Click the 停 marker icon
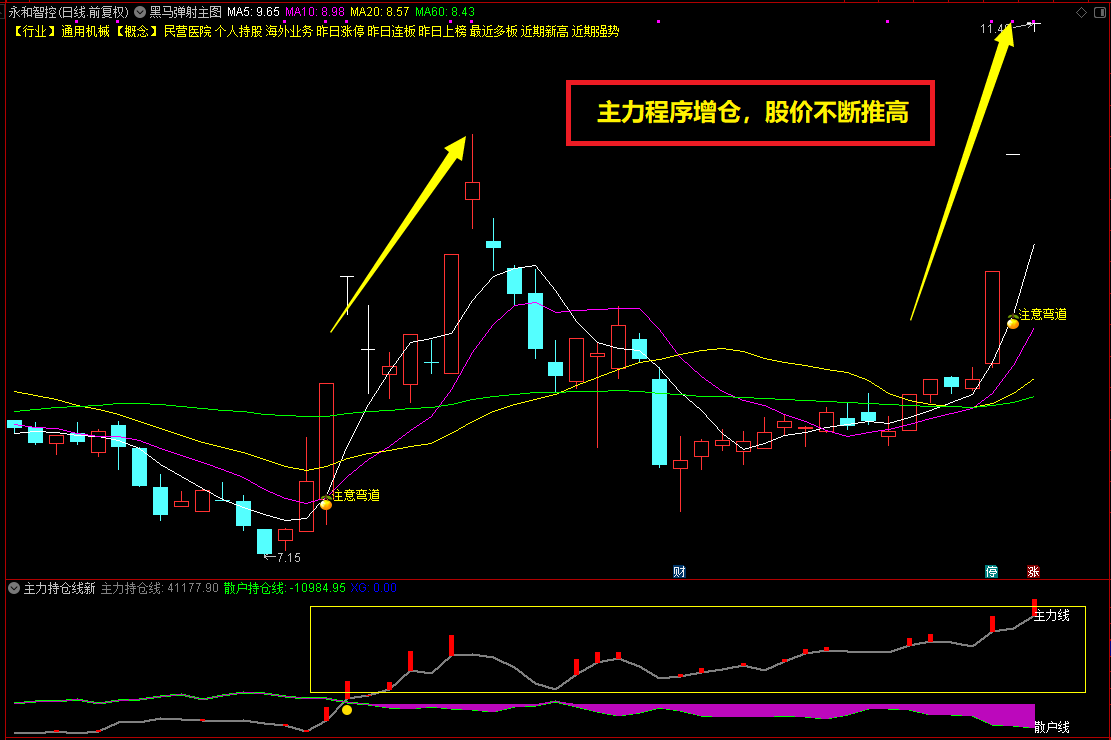The image size is (1111, 740). coord(992,571)
